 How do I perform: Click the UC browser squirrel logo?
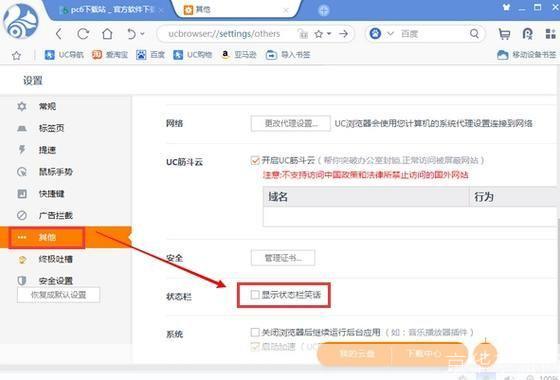(21, 21)
